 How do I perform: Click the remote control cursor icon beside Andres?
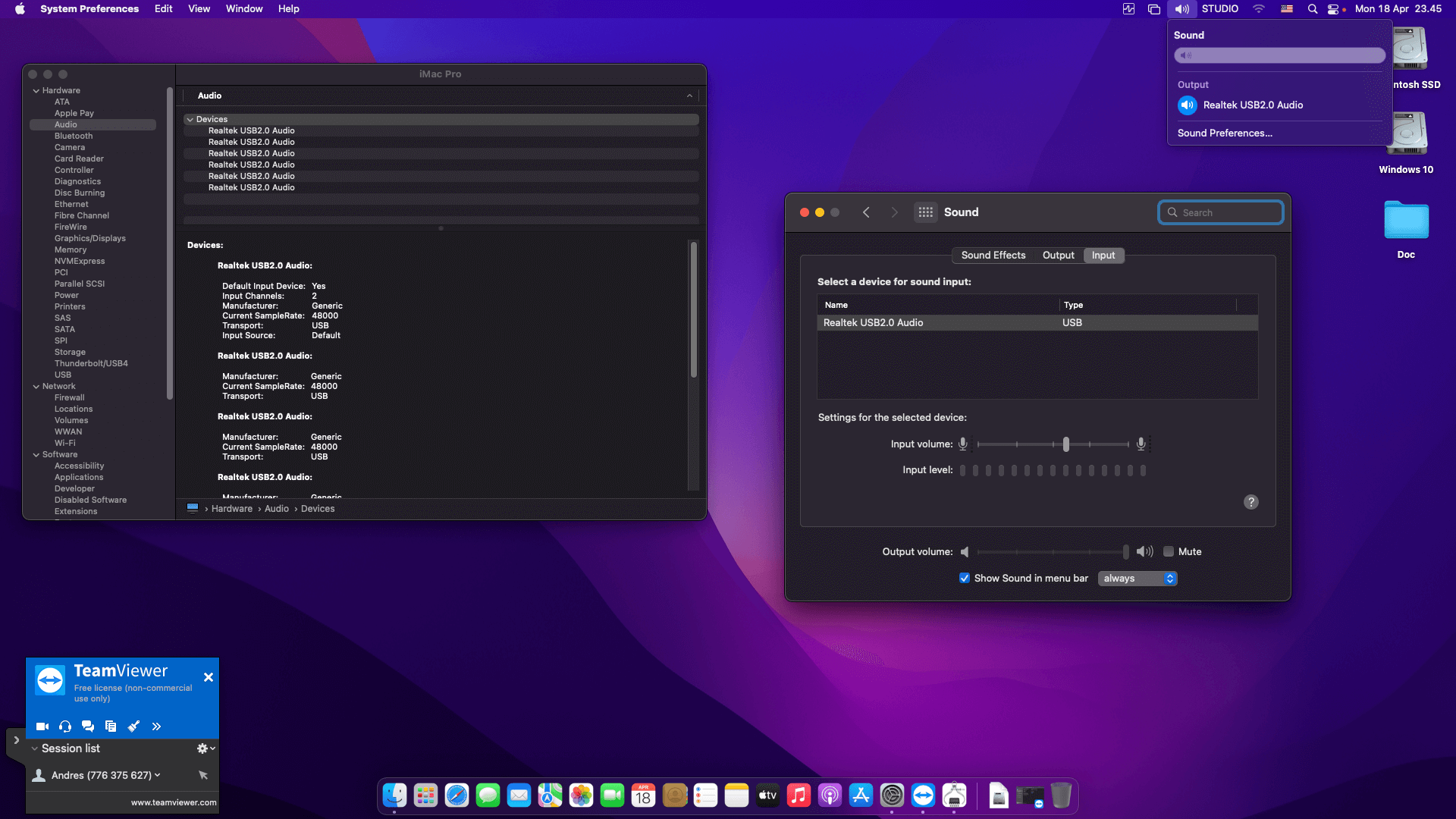coord(203,775)
